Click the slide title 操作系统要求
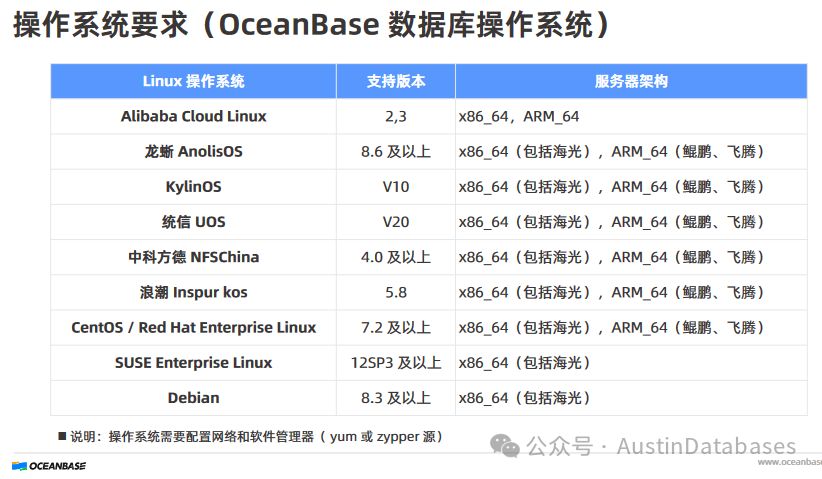Screen dimensions: 822x479 click(100, 25)
